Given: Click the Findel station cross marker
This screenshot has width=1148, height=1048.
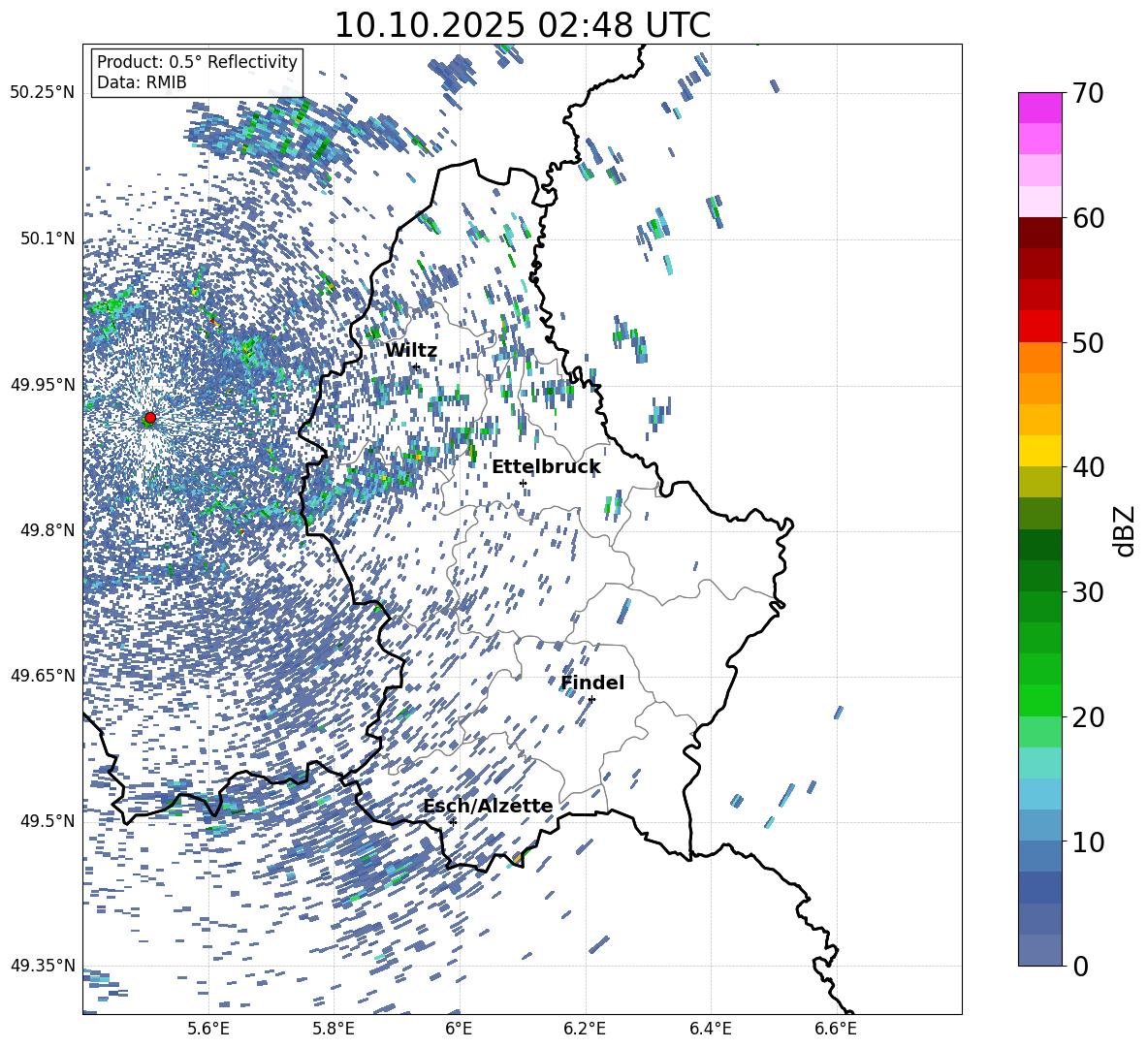Looking at the screenshot, I should pyautogui.click(x=591, y=699).
